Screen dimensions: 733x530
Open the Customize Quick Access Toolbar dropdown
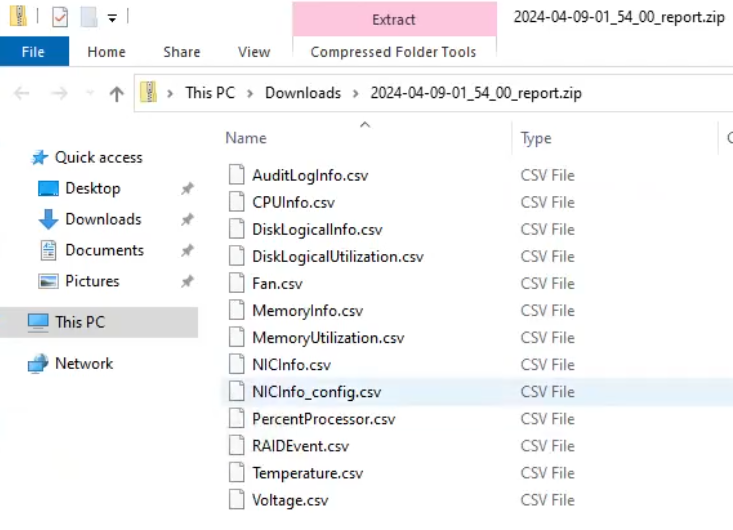[x=112, y=18]
